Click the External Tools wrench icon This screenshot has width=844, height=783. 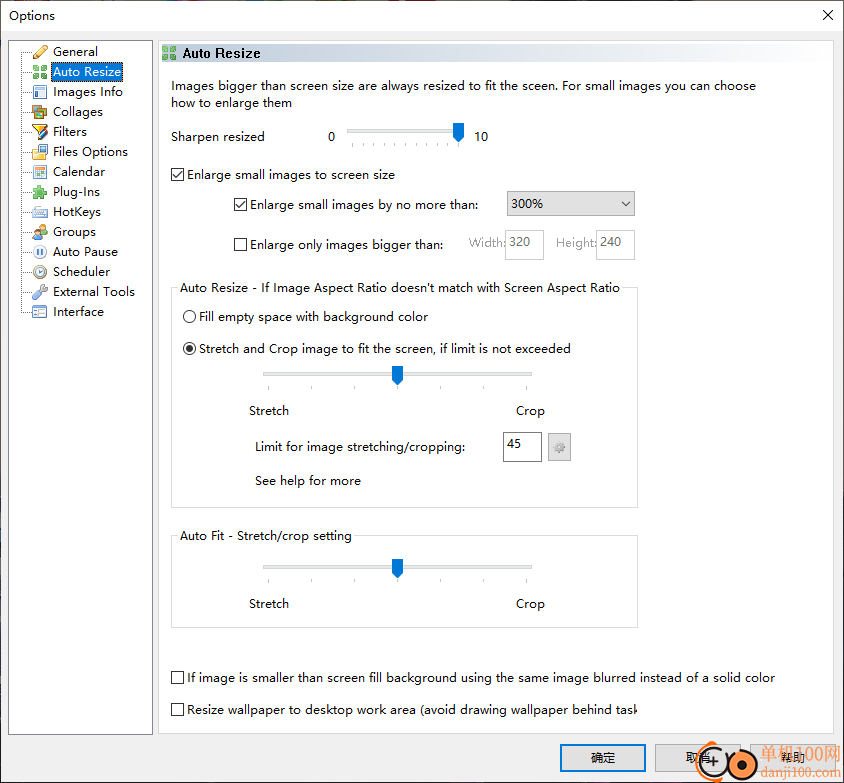(40, 292)
